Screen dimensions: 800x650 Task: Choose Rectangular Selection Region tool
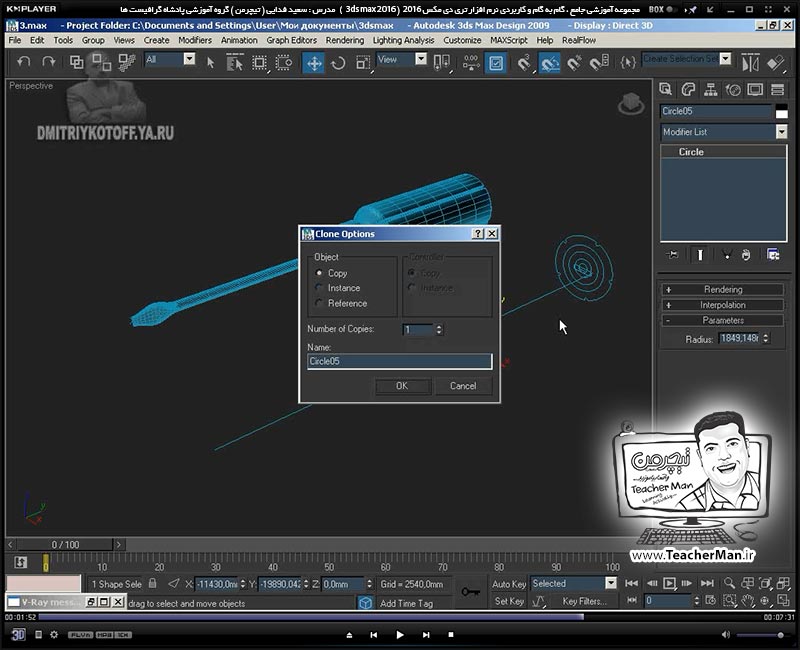point(259,63)
